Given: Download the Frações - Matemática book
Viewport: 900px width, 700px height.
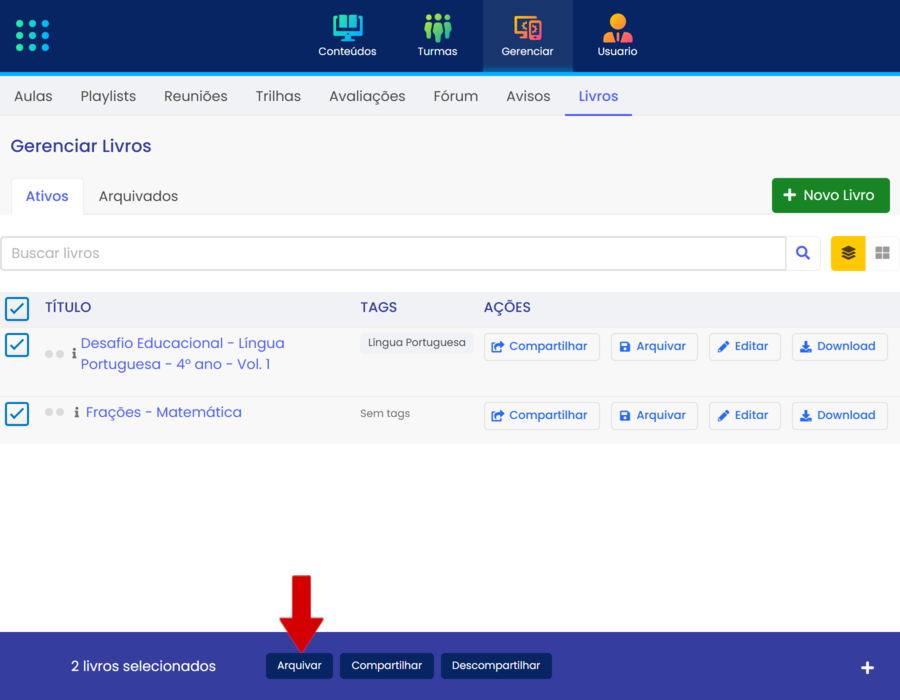Looking at the screenshot, I should (839, 415).
